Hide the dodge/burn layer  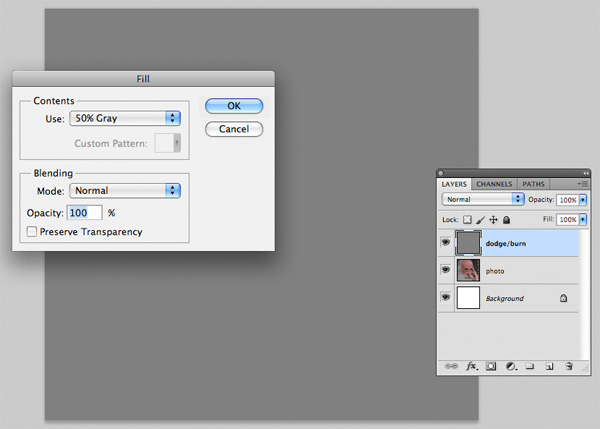point(445,242)
